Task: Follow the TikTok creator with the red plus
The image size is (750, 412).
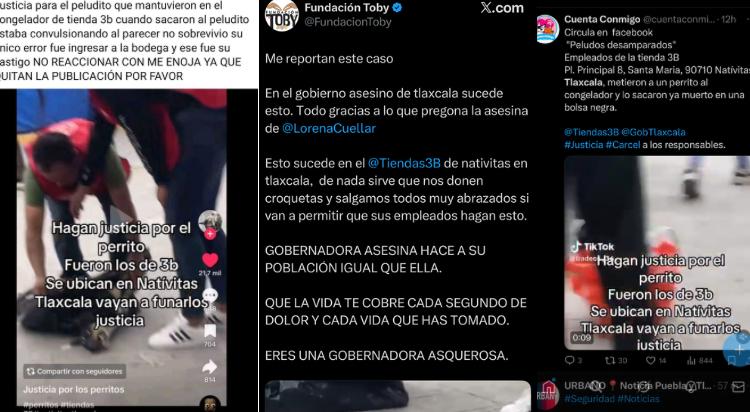Action: [x=210, y=234]
